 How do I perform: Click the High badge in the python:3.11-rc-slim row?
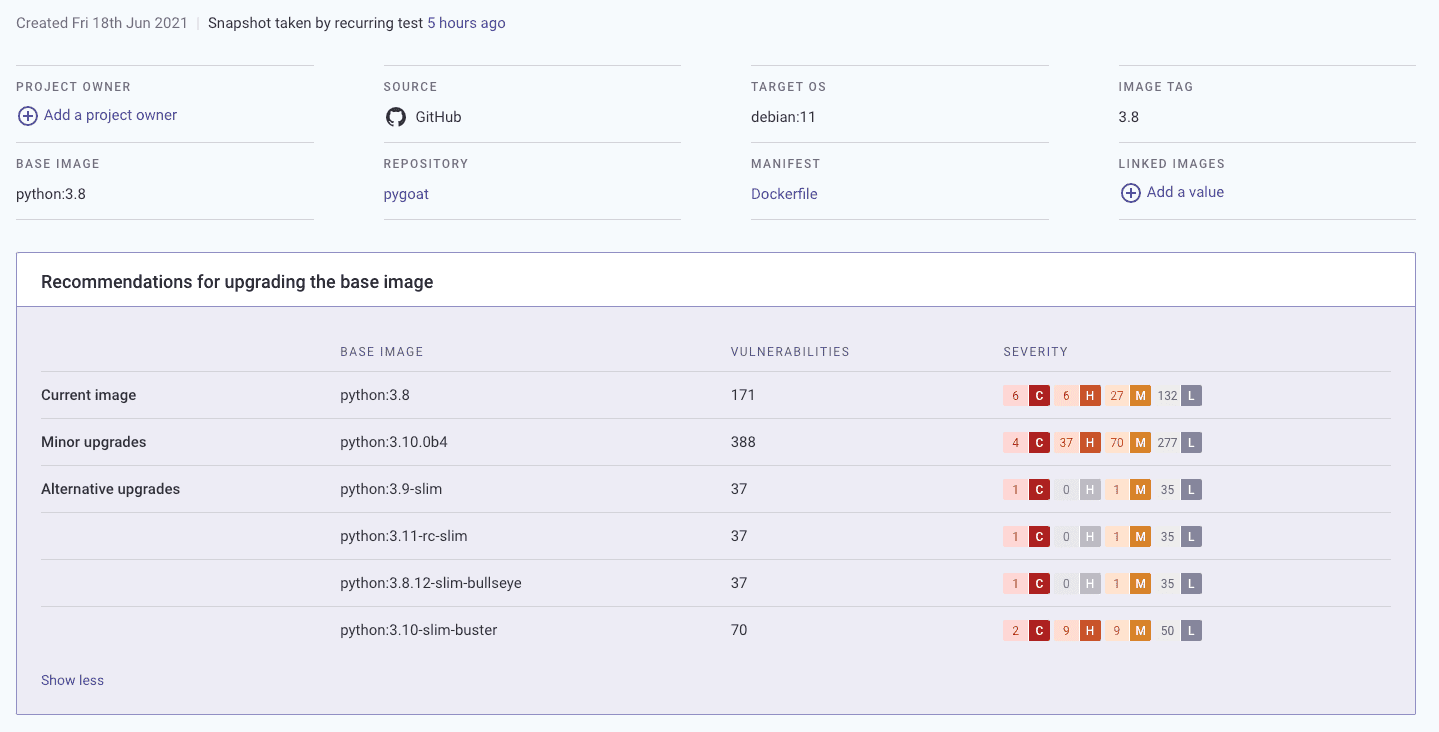1090,537
